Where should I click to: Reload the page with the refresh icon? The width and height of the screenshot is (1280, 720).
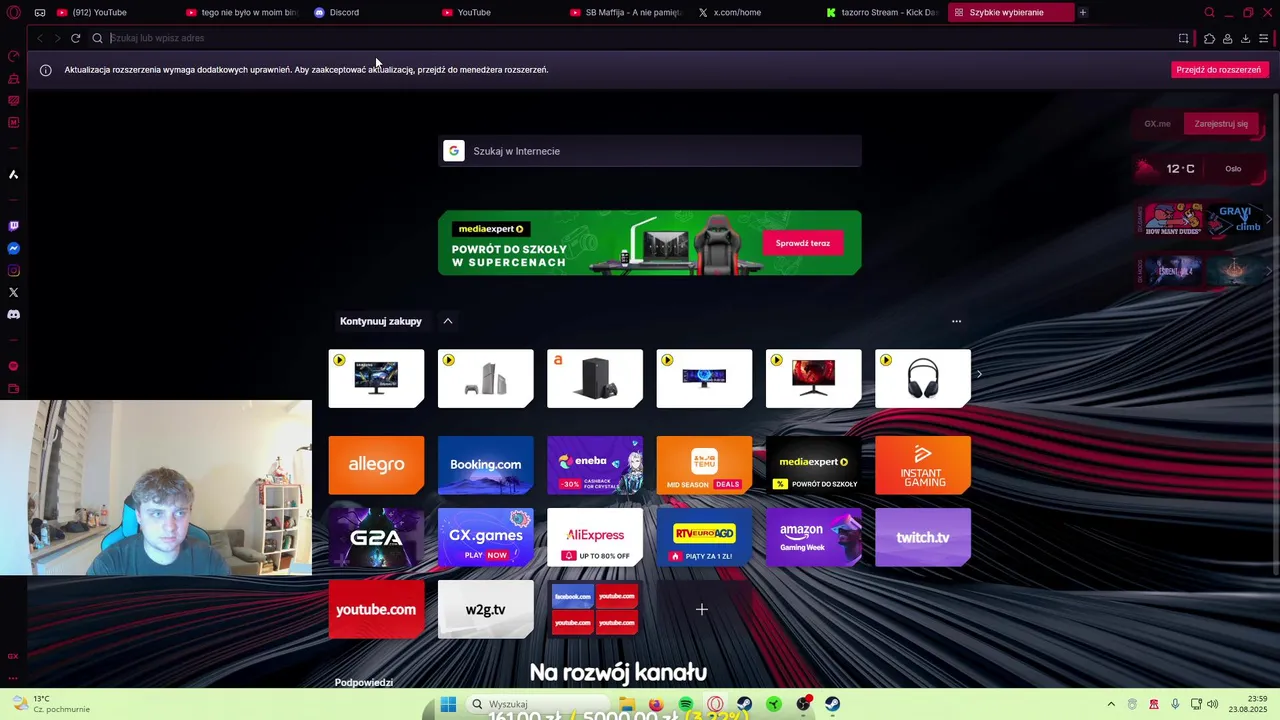point(75,38)
